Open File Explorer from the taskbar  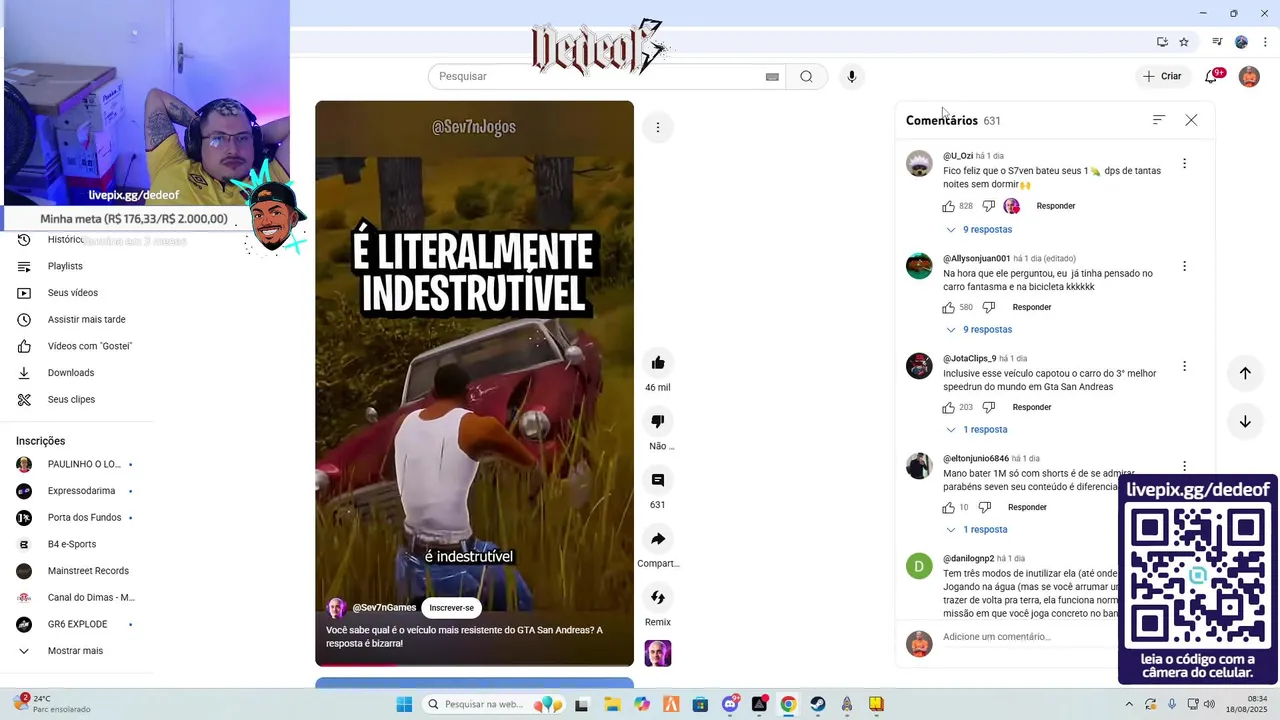tap(612, 704)
